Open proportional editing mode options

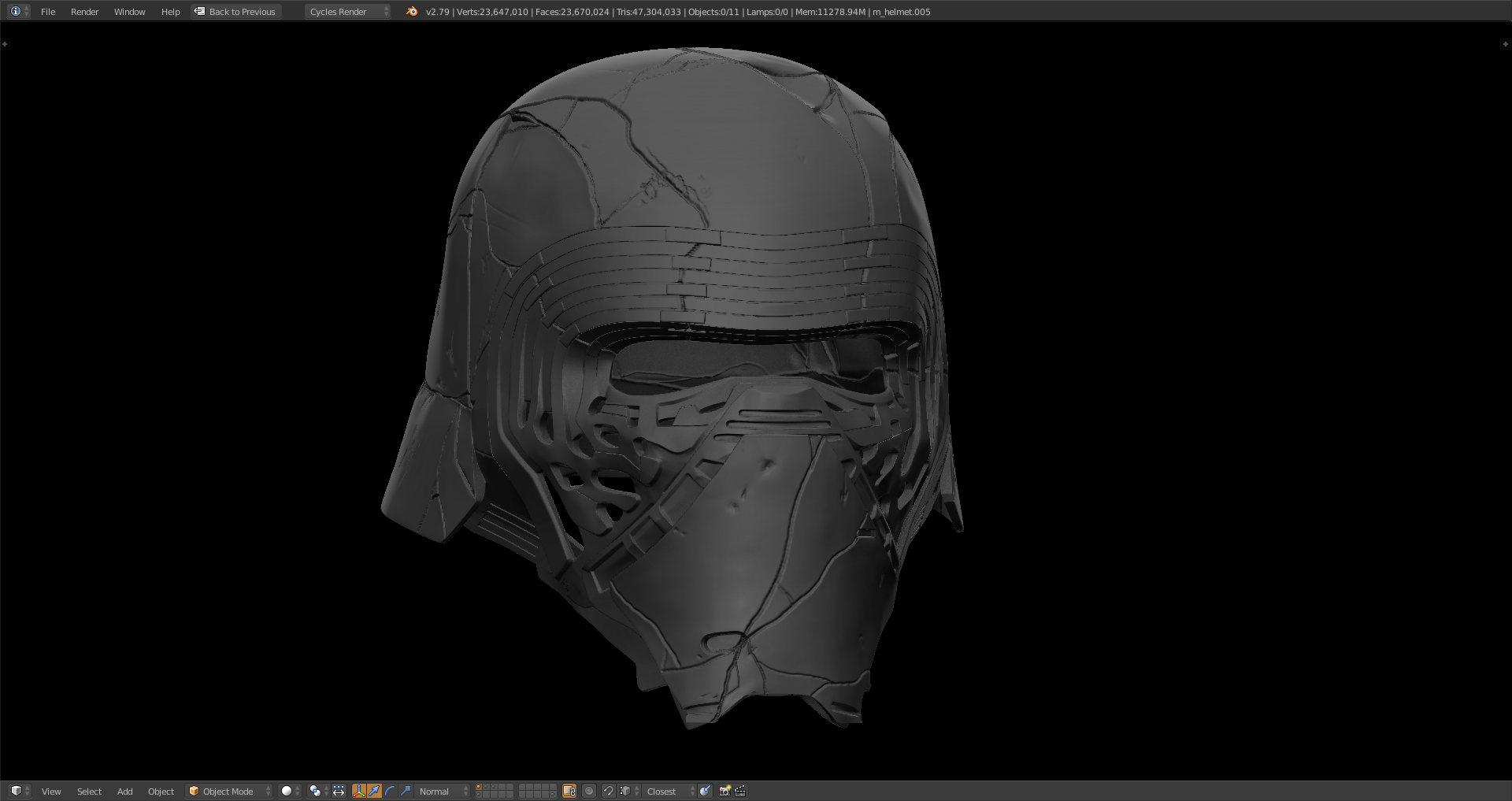589,791
